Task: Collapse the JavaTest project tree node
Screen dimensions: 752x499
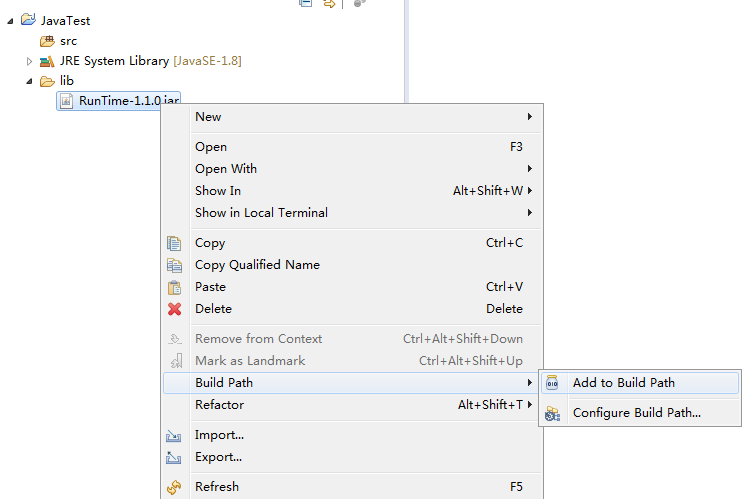Action: [10, 21]
